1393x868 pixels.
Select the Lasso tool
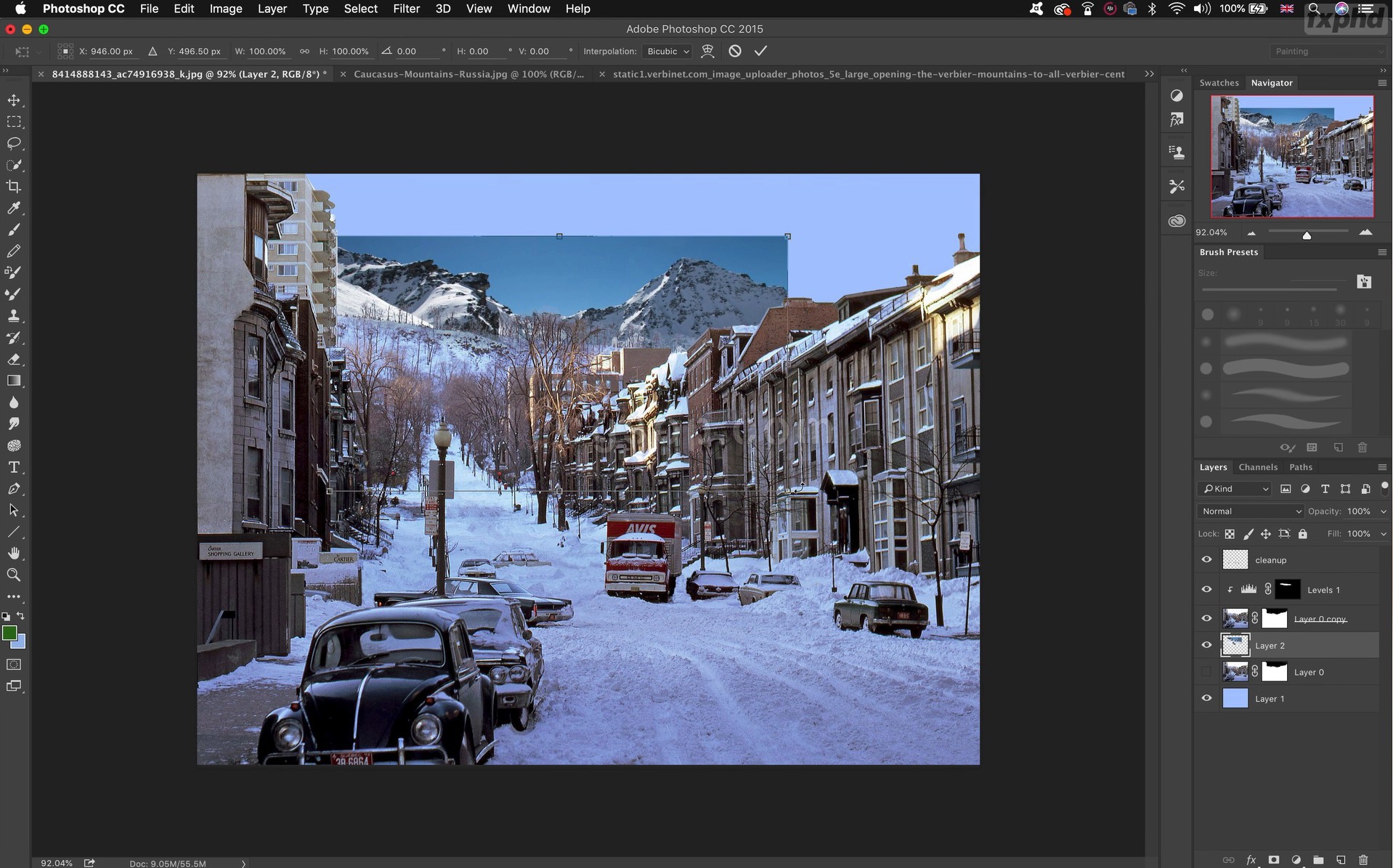pos(14,143)
